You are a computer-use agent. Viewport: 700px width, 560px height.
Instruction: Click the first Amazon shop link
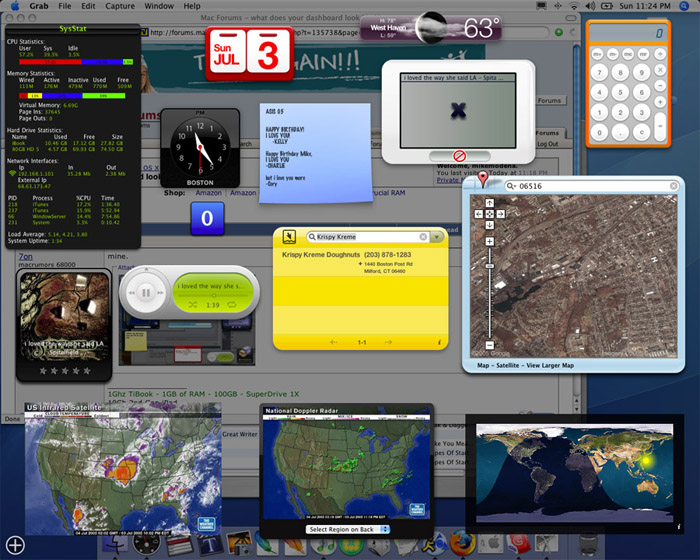(x=208, y=193)
